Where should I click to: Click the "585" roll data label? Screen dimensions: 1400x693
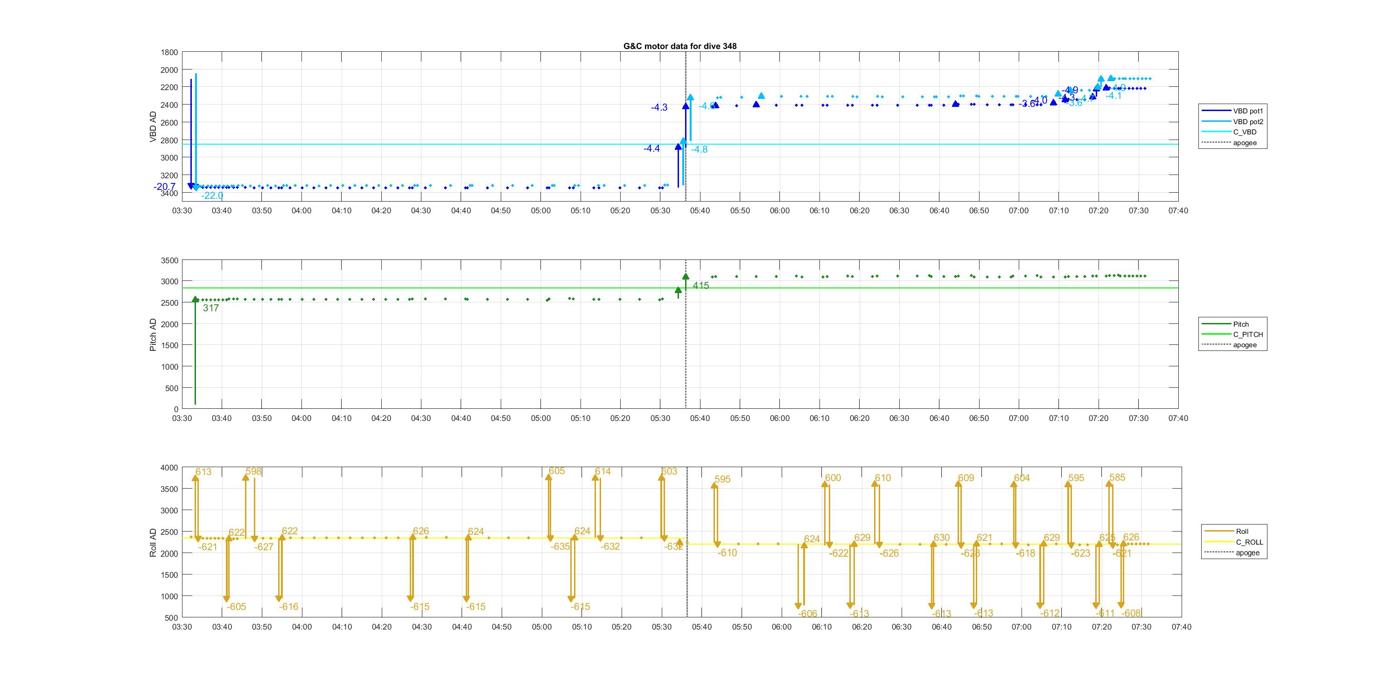(1118, 478)
